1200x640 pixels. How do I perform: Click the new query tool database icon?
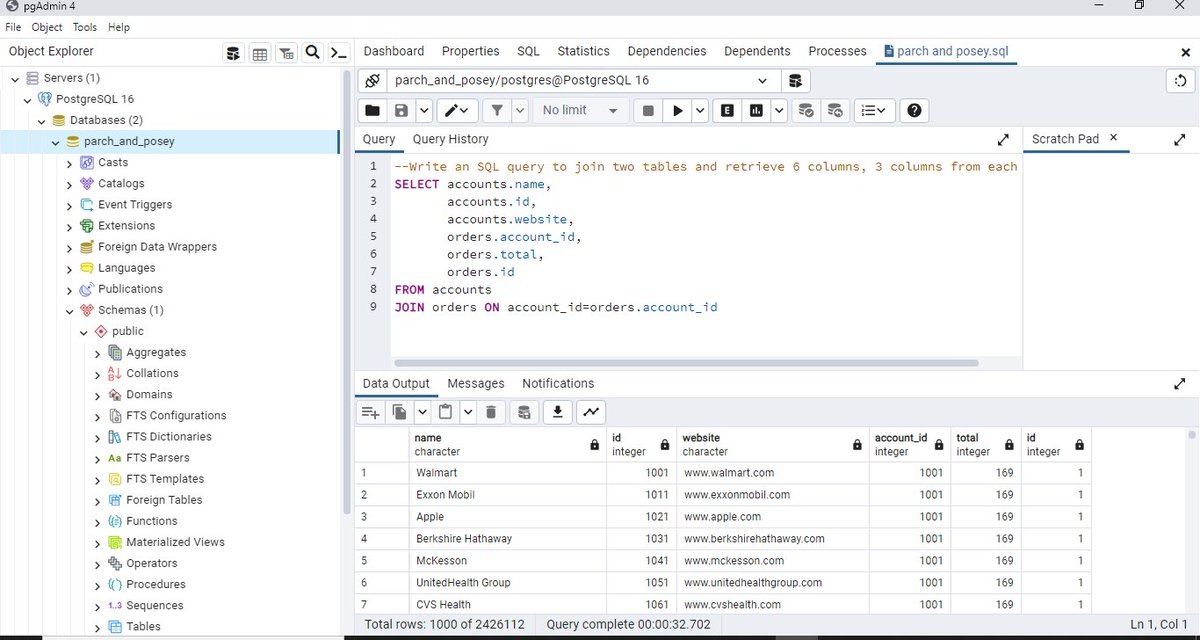click(x=795, y=80)
